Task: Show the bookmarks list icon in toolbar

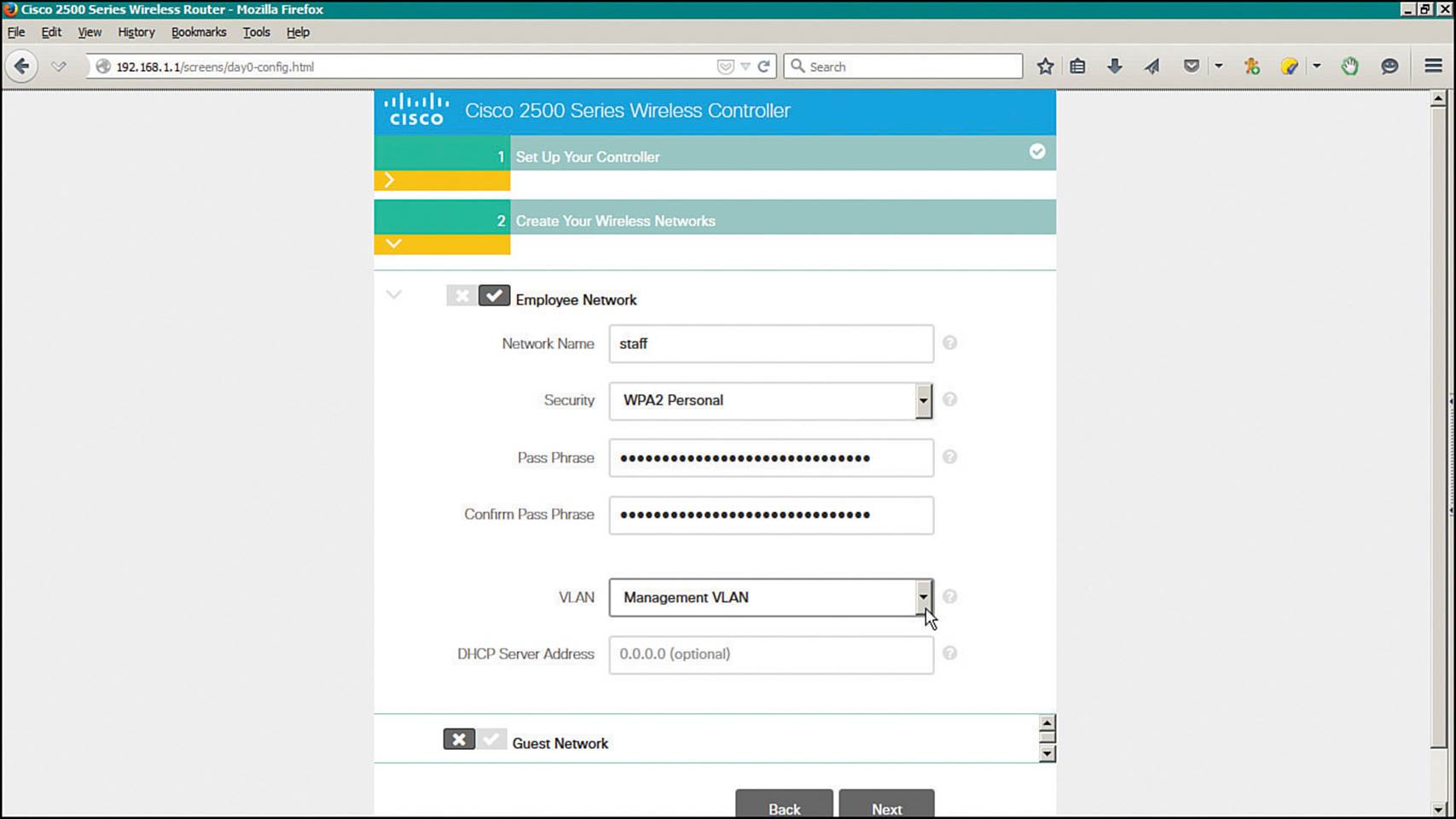Action: tap(1078, 66)
